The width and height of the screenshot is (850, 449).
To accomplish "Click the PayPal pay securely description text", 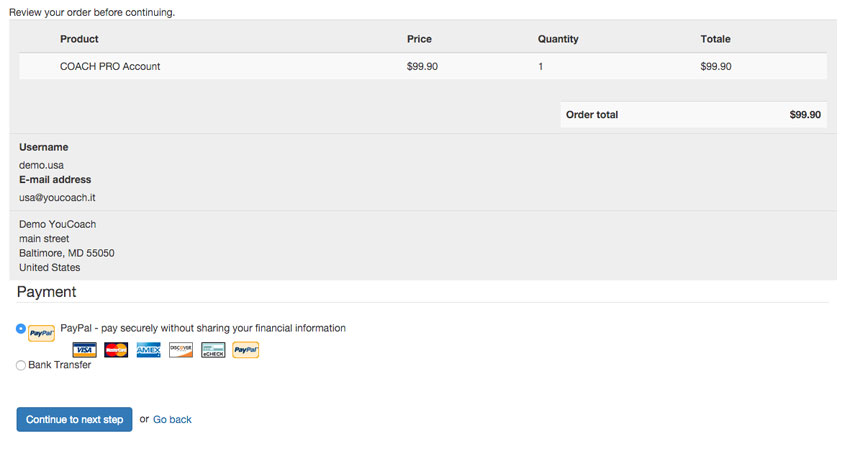I will click(x=203, y=328).
